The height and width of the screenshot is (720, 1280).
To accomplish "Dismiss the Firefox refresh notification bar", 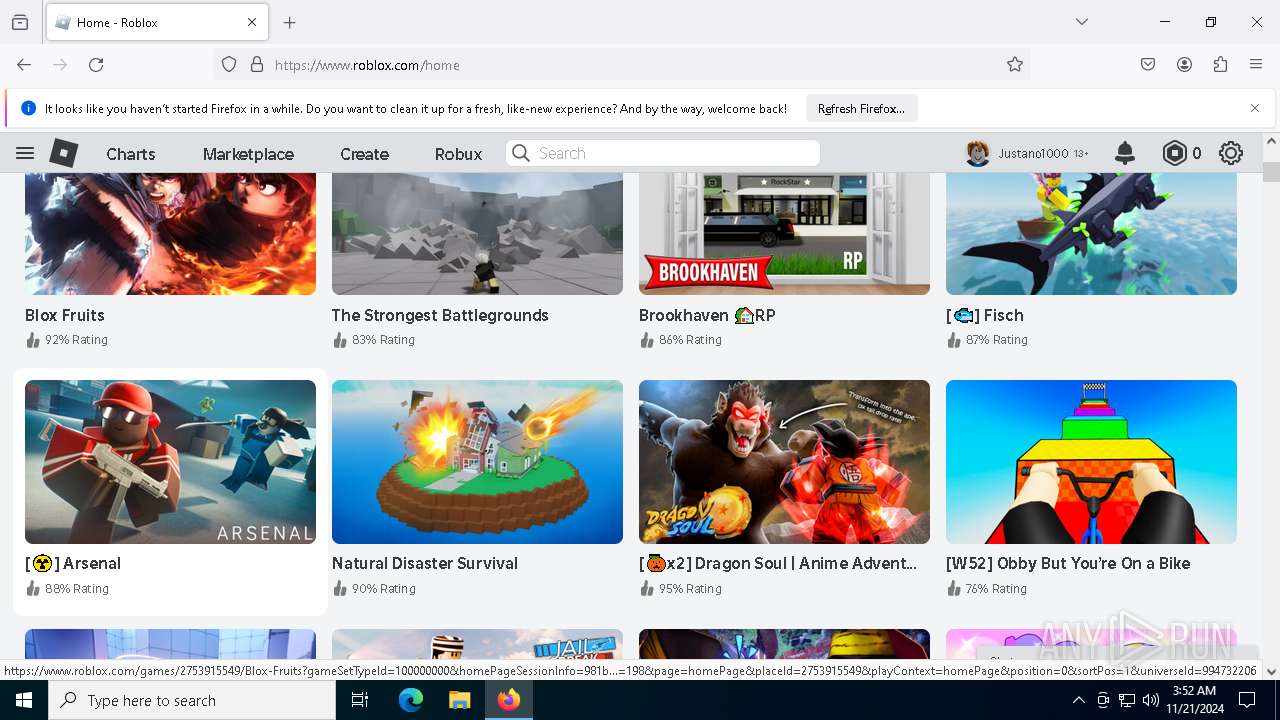I will (x=1255, y=108).
